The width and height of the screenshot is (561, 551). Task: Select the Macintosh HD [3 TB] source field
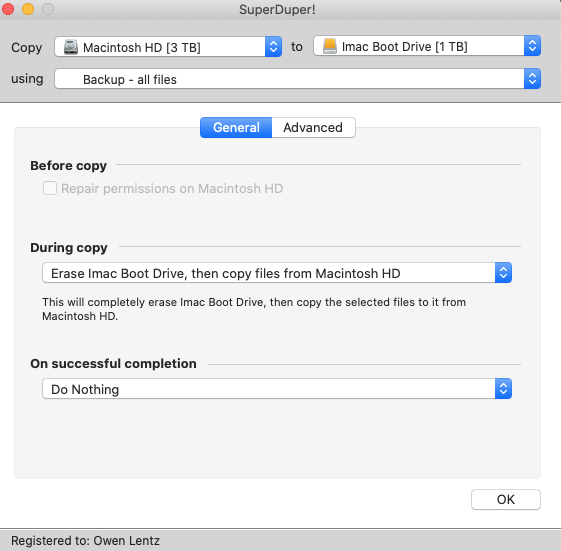coord(168,47)
